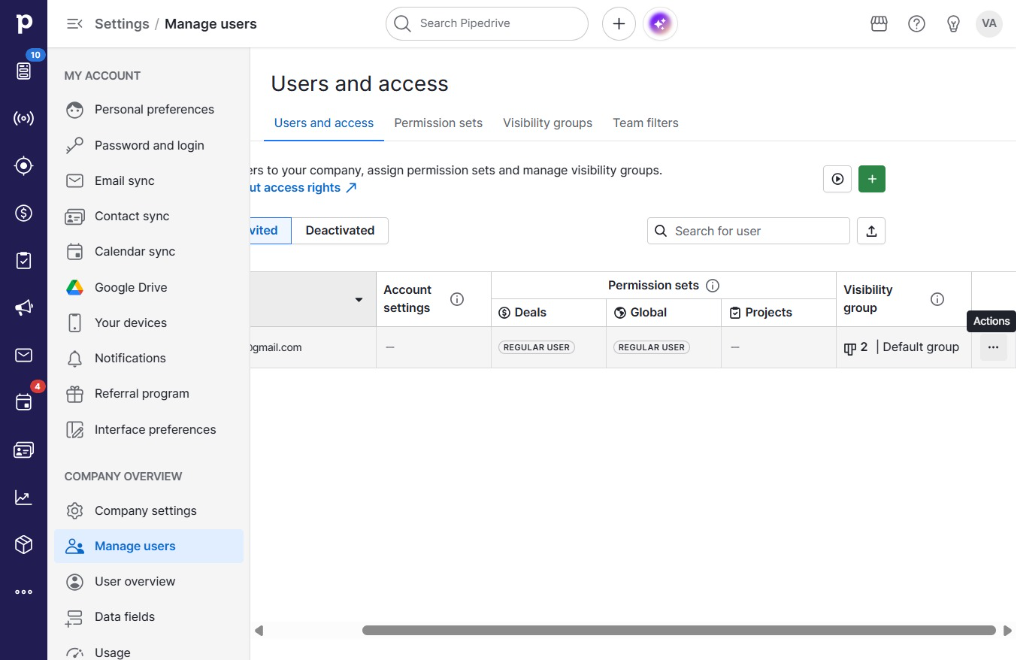
Task: Switch to the Users and access tab
Action: pos(323,123)
